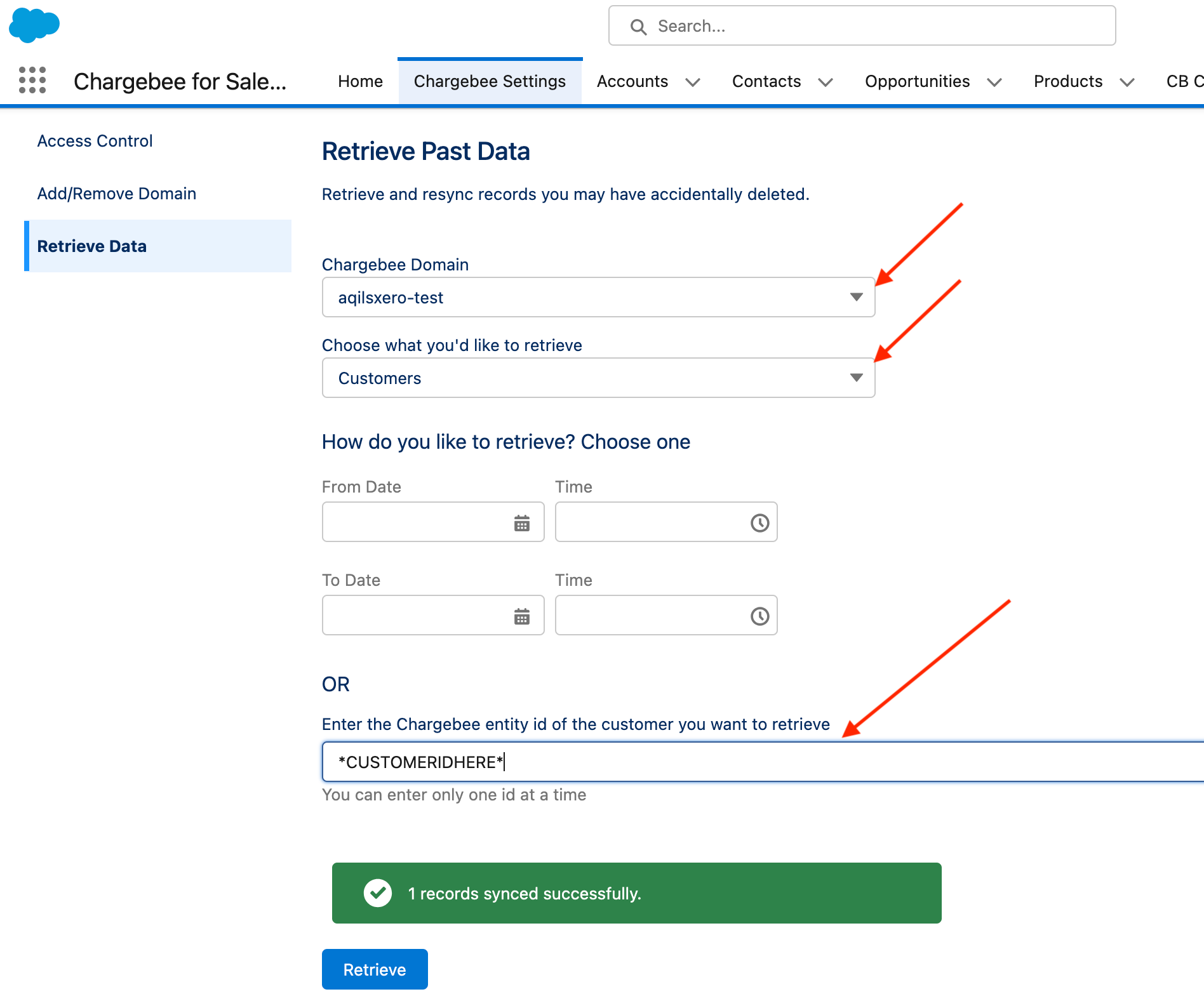Open the From Date time clock picker

[x=759, y=523]
